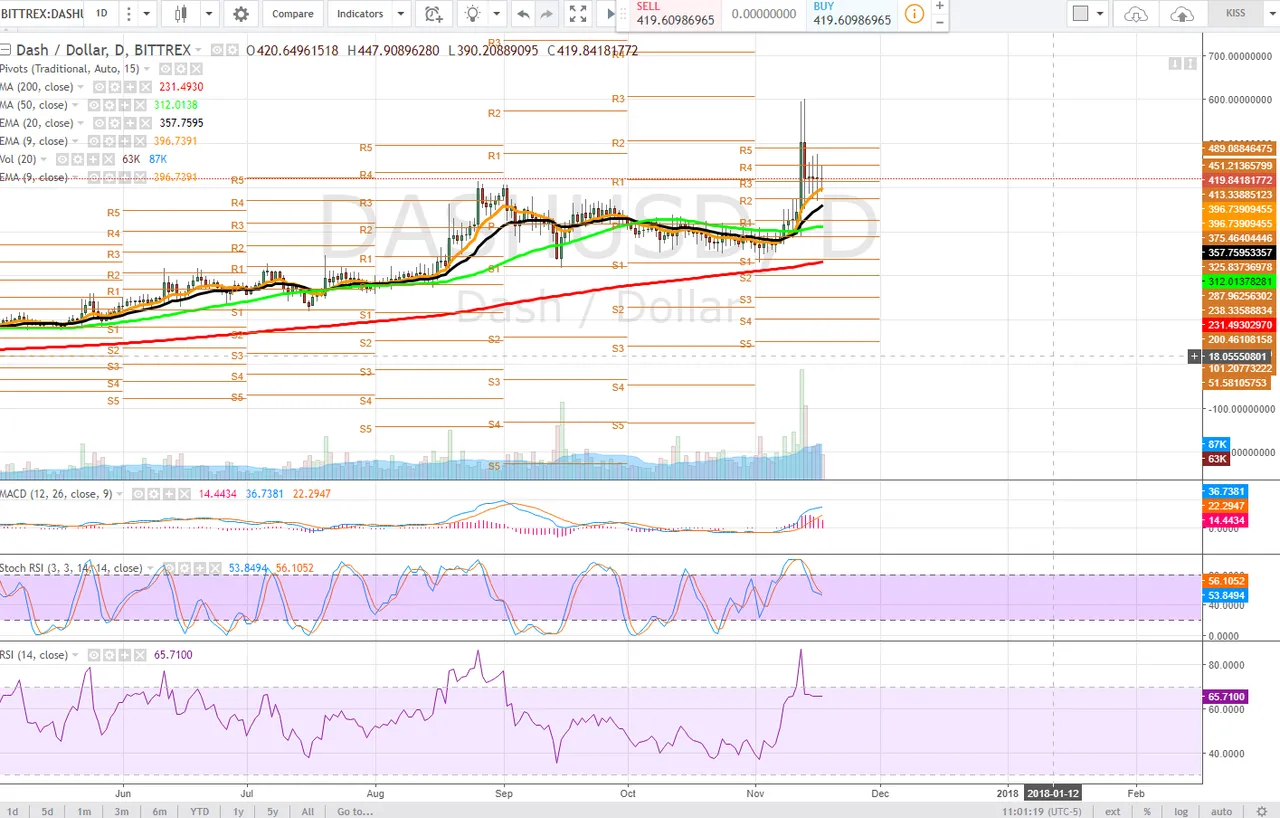Click the BUY 419.60986965 button
This screenshot has height=818, width=1280.
852,14
